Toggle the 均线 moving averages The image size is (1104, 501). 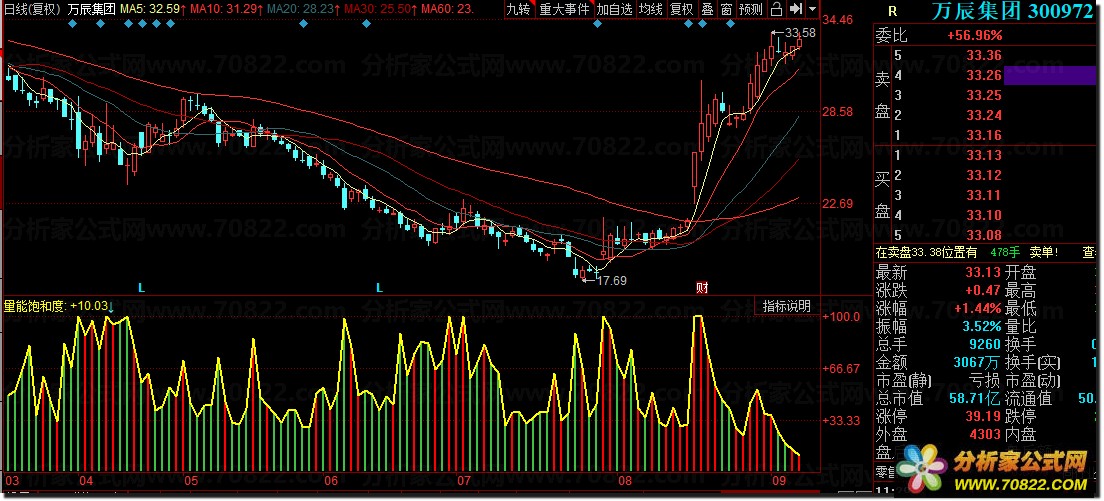coord(651,9)
